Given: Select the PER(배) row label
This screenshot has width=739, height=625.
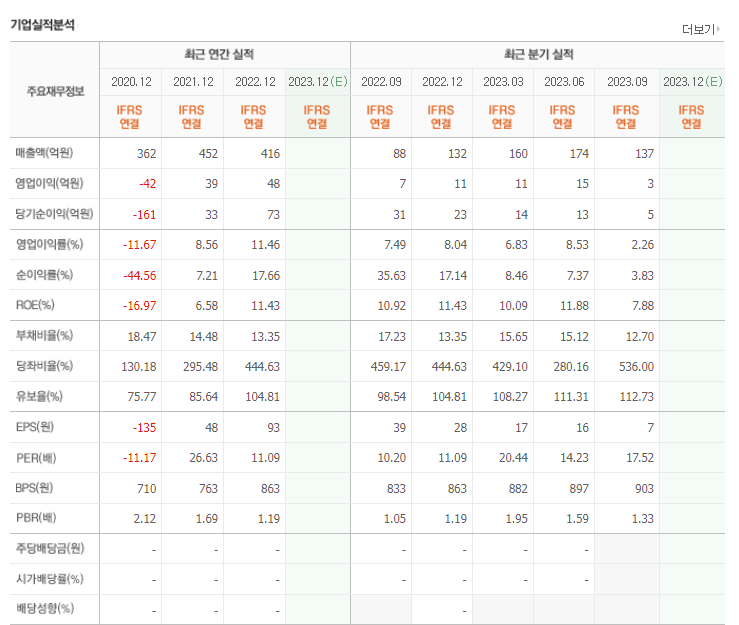Looking at the screenshot, I should pyautogui.click(x=36, y=458).
